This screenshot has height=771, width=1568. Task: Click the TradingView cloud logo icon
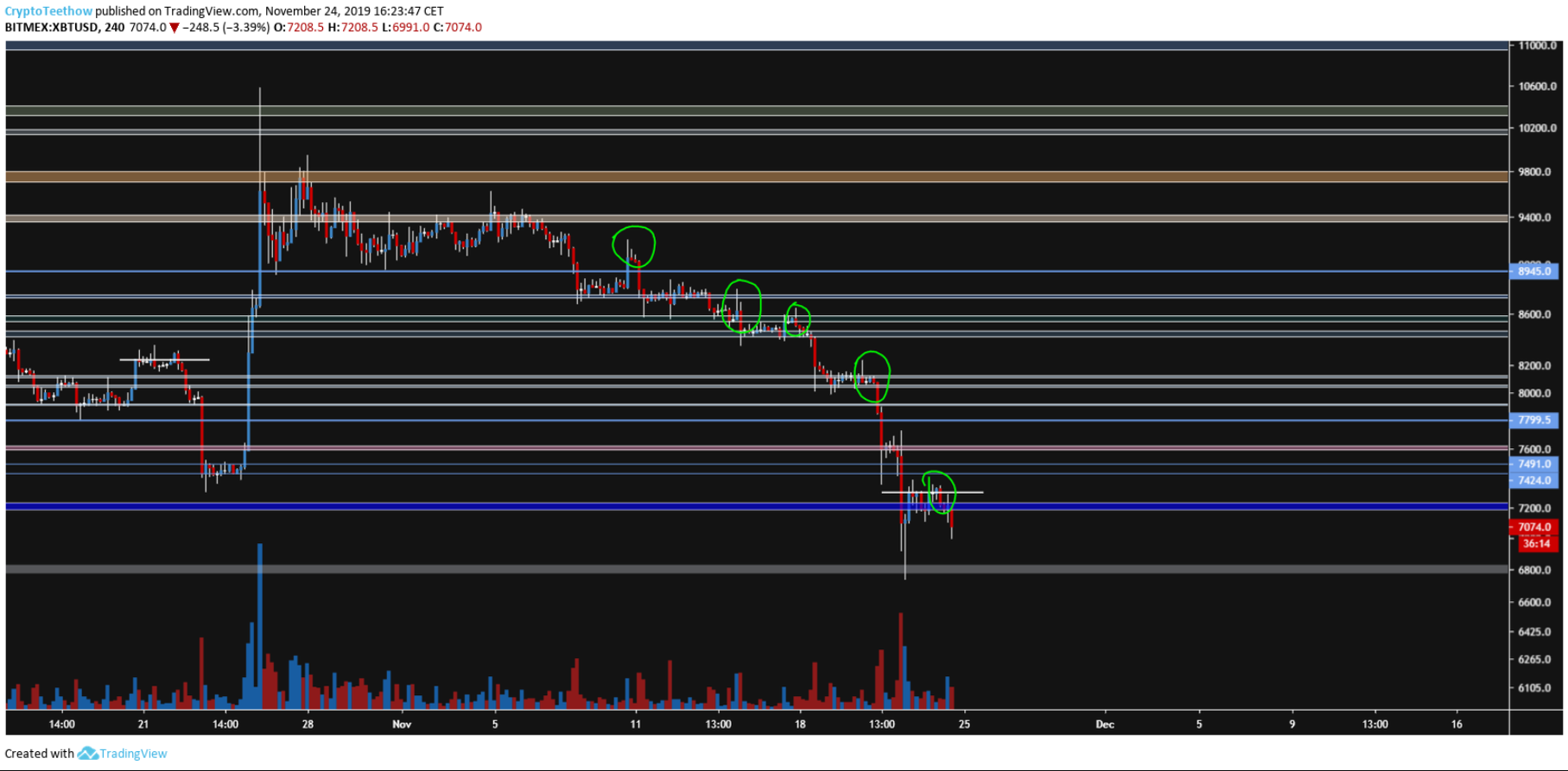click(x=87, y=754)
